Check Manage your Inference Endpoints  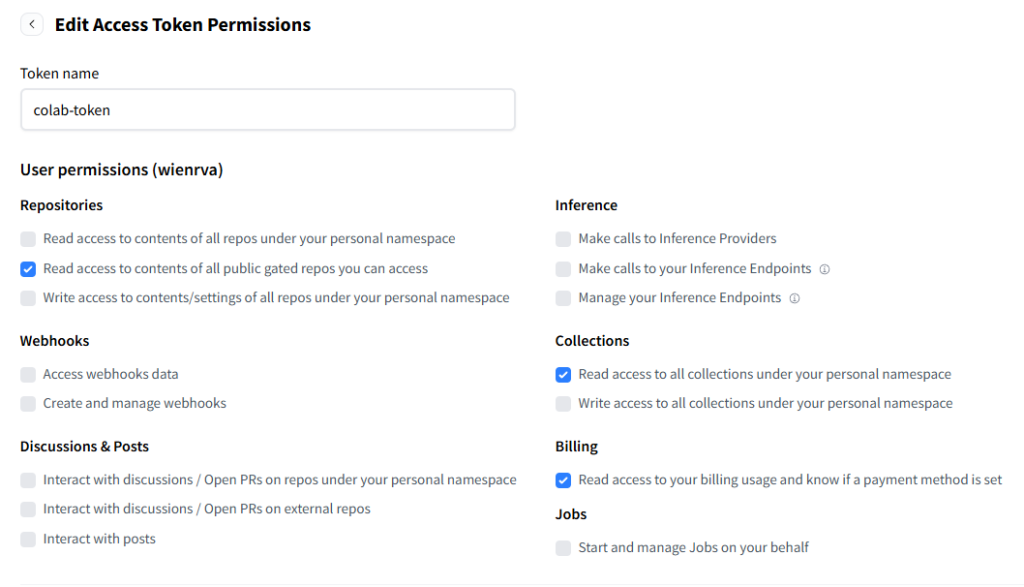[563, 298]
